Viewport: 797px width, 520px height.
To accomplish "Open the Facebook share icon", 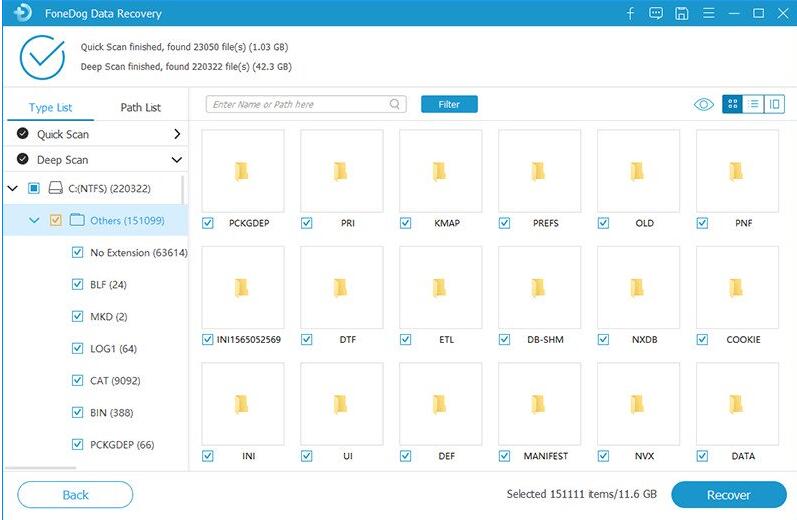I will (630, 13).
